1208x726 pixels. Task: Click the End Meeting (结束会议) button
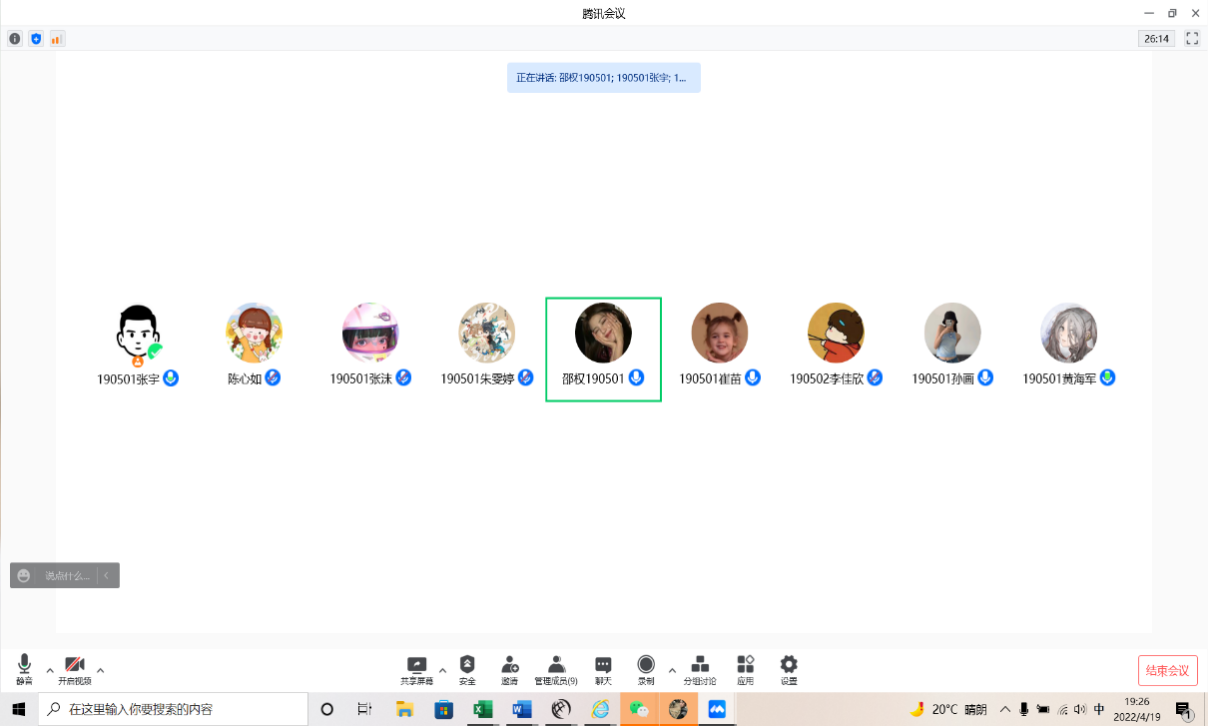pos(1167,670)
